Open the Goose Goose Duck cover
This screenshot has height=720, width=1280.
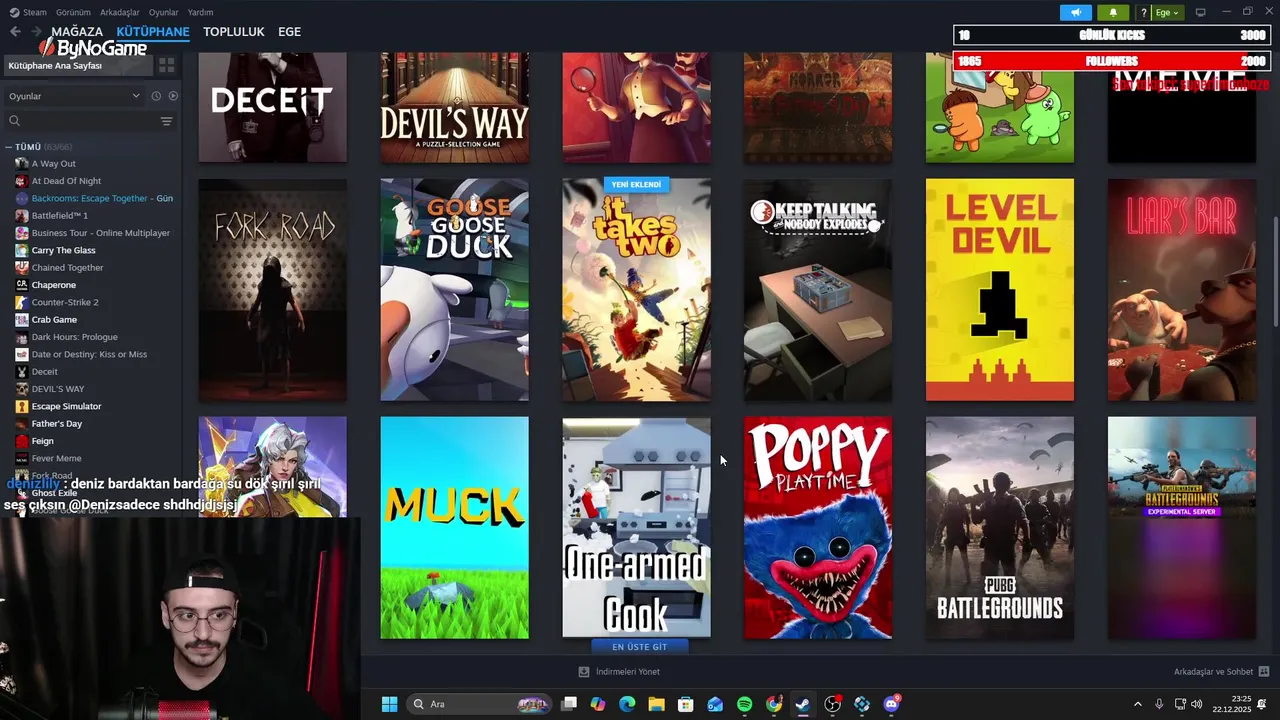pyautogui.click(x=454, y=290)
